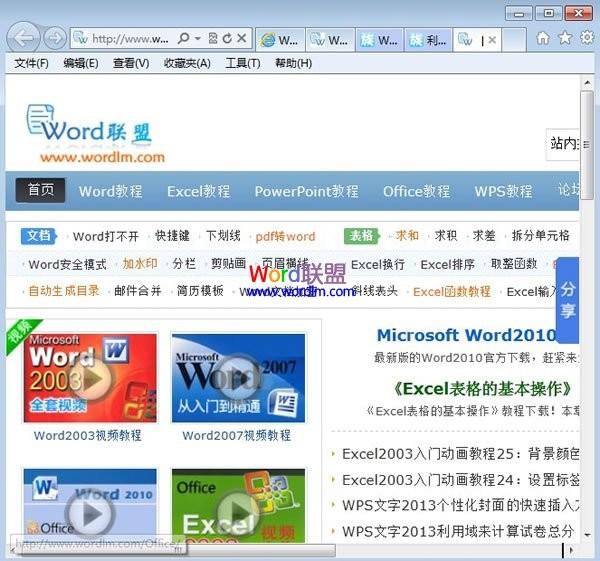Play the Word 2007 从入门到精通 thumbnail
Viewport: 600px width, 561px height.
(238, 378)
